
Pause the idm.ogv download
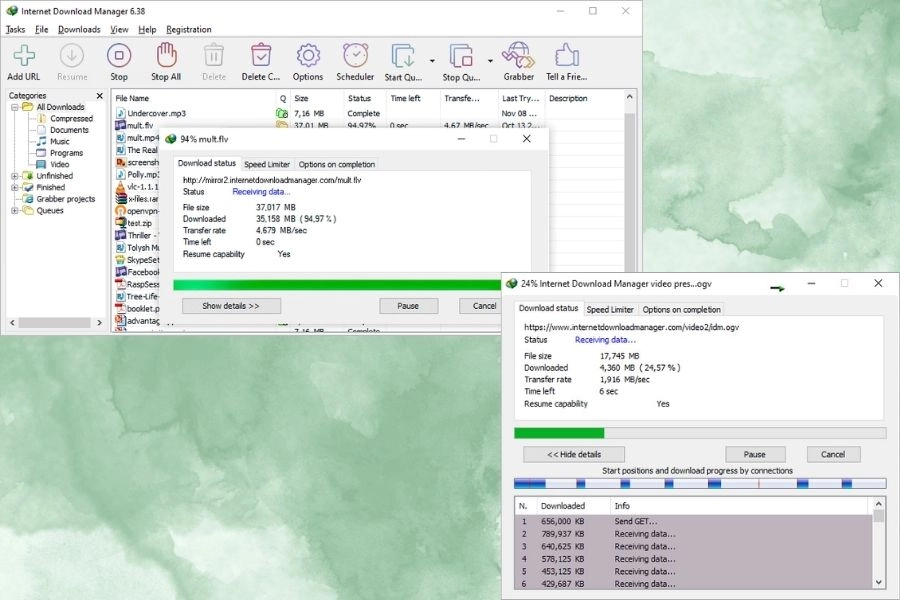(755, 454)
